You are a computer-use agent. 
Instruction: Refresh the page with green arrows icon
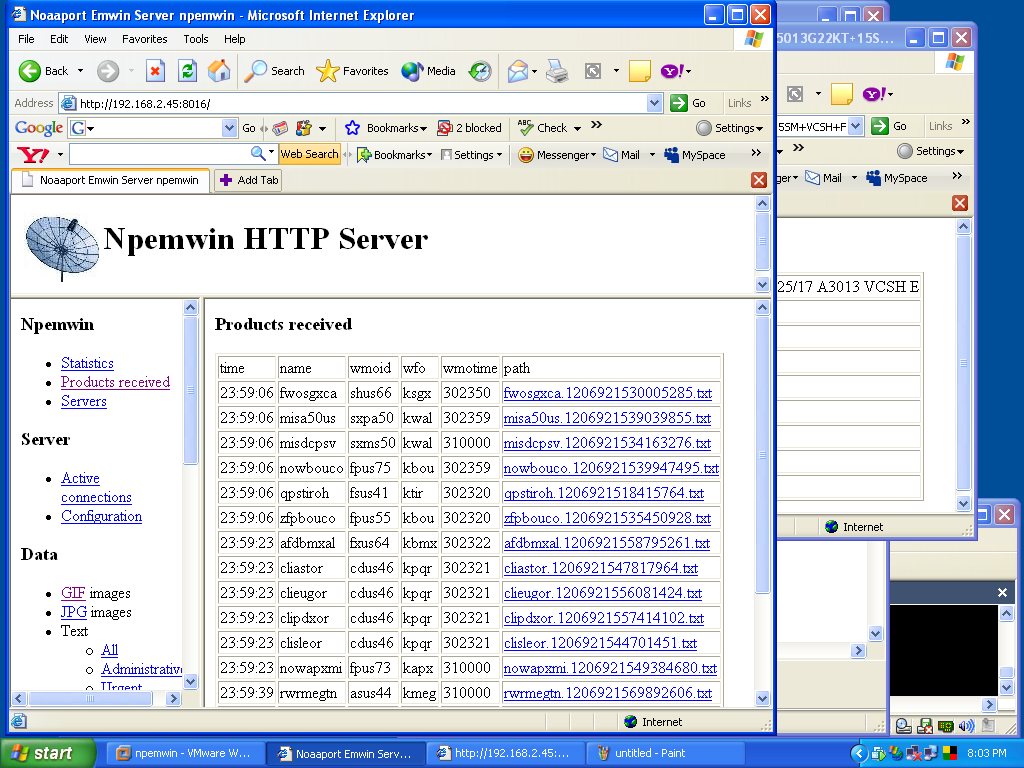coord(187,71)
